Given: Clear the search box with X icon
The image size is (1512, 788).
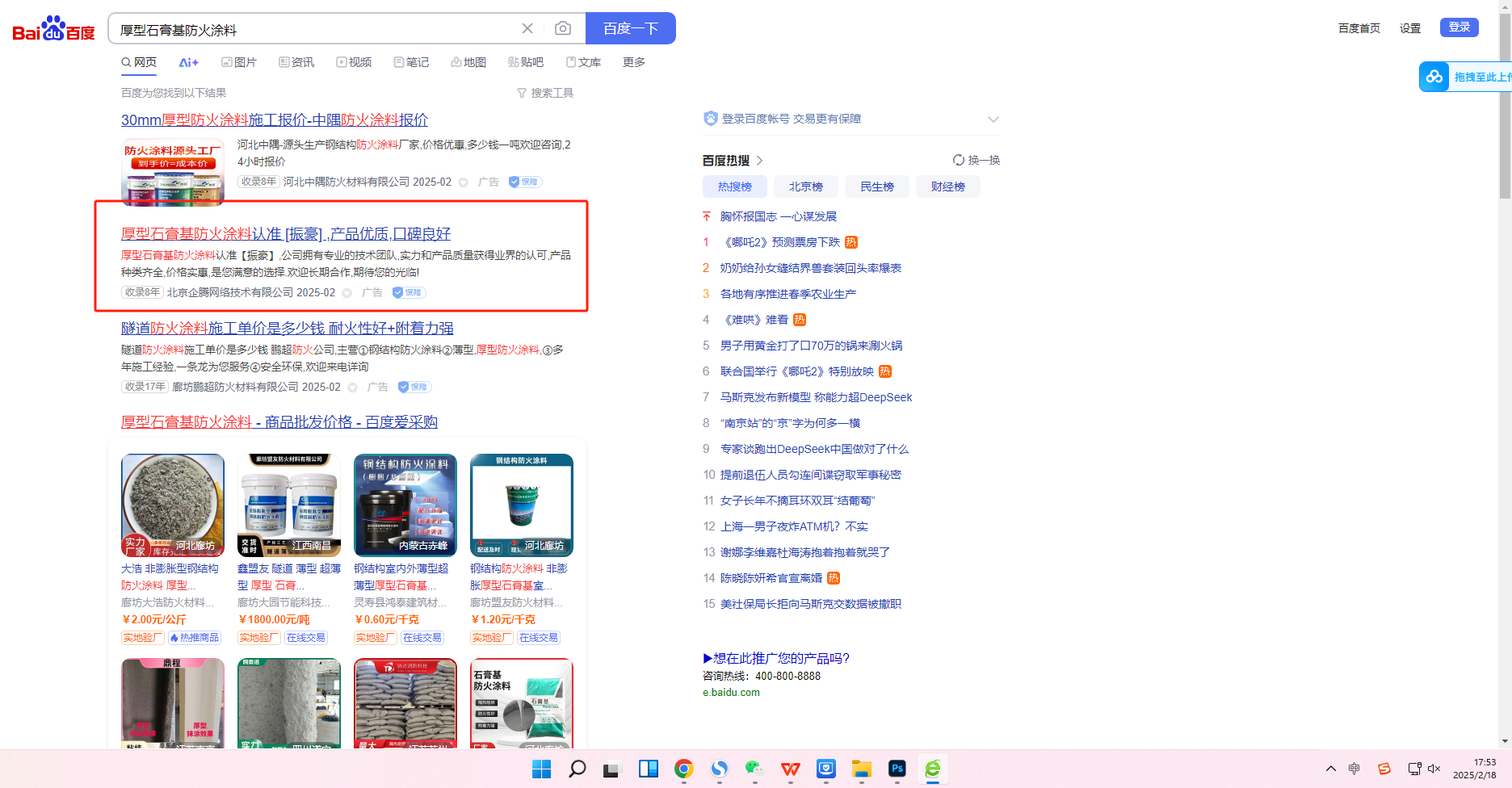Looking at the screenshot, I should tap(527, 29).
